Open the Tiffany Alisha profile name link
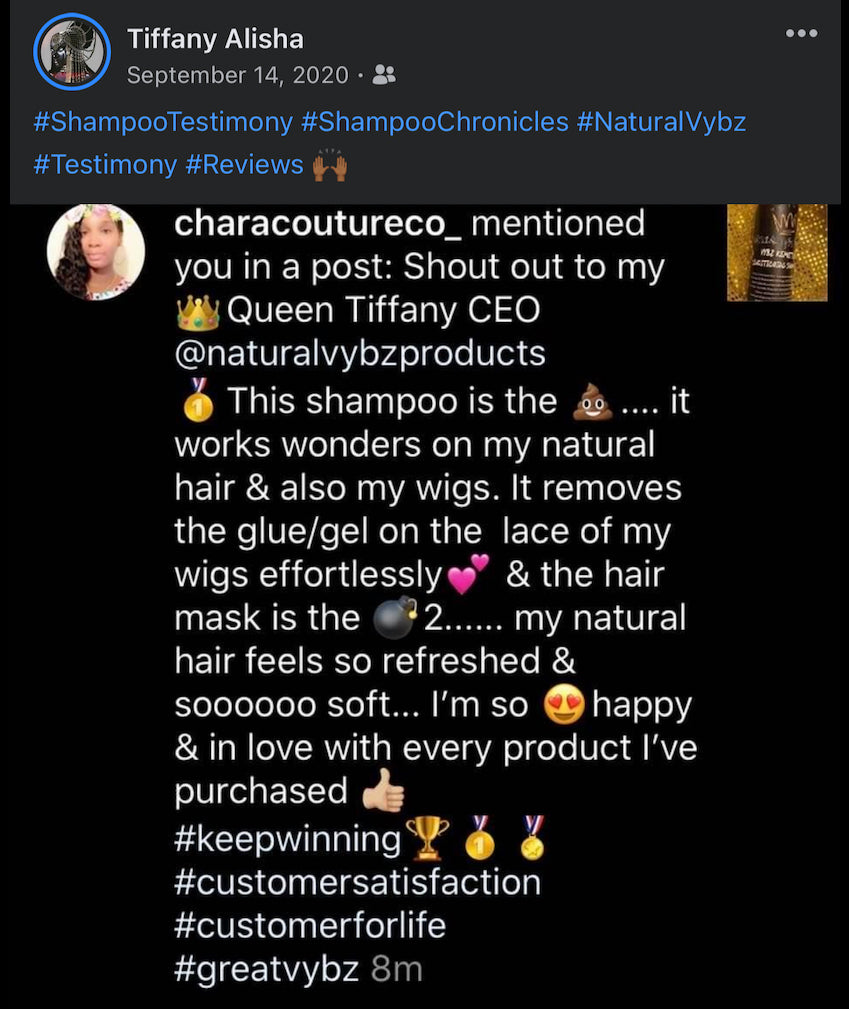Screen dimensions: 849x1009 (x=215, y=40)
